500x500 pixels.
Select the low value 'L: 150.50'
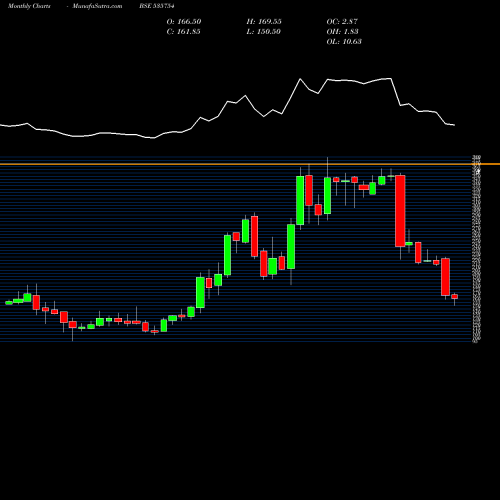coord(264,32)
